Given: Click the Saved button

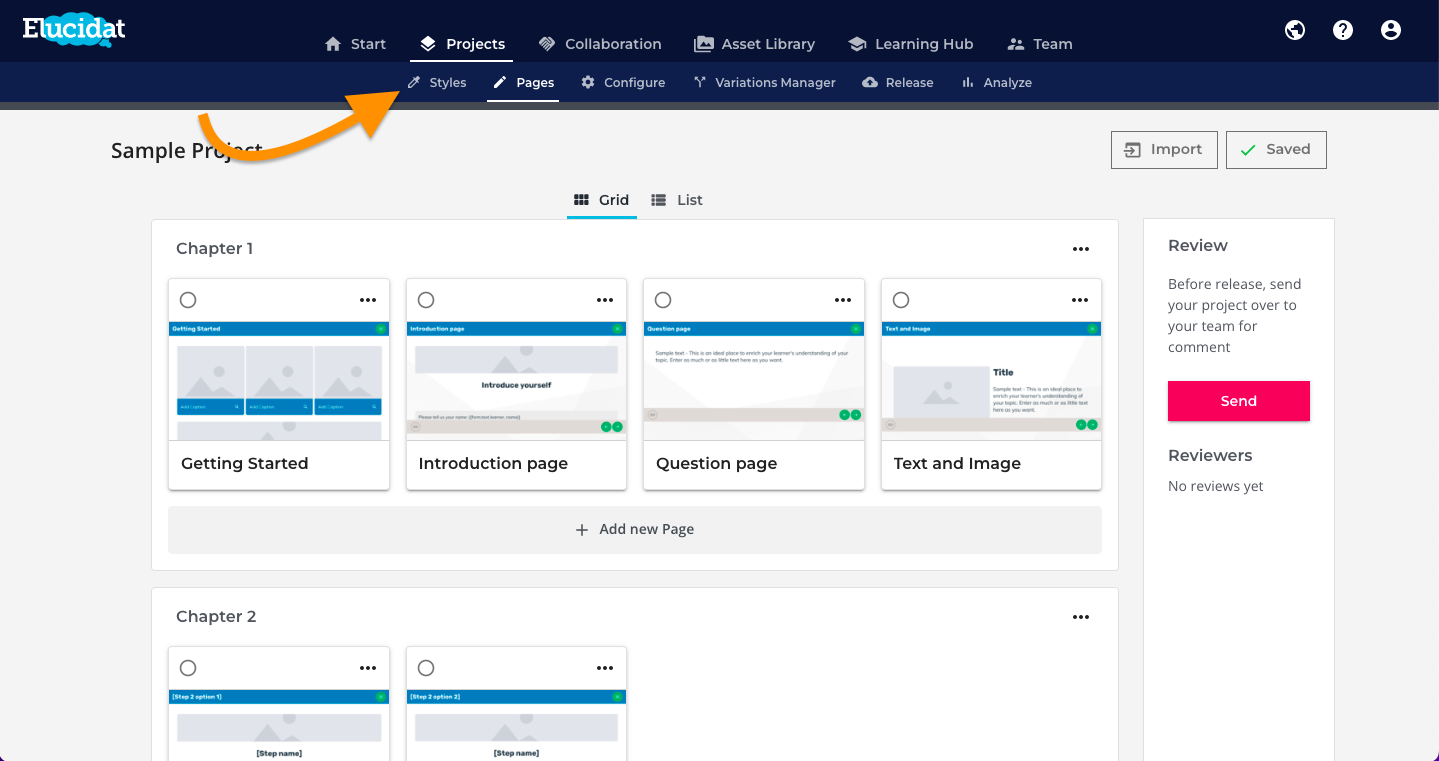Looking at the screenshot, I should coord(1276,150).
